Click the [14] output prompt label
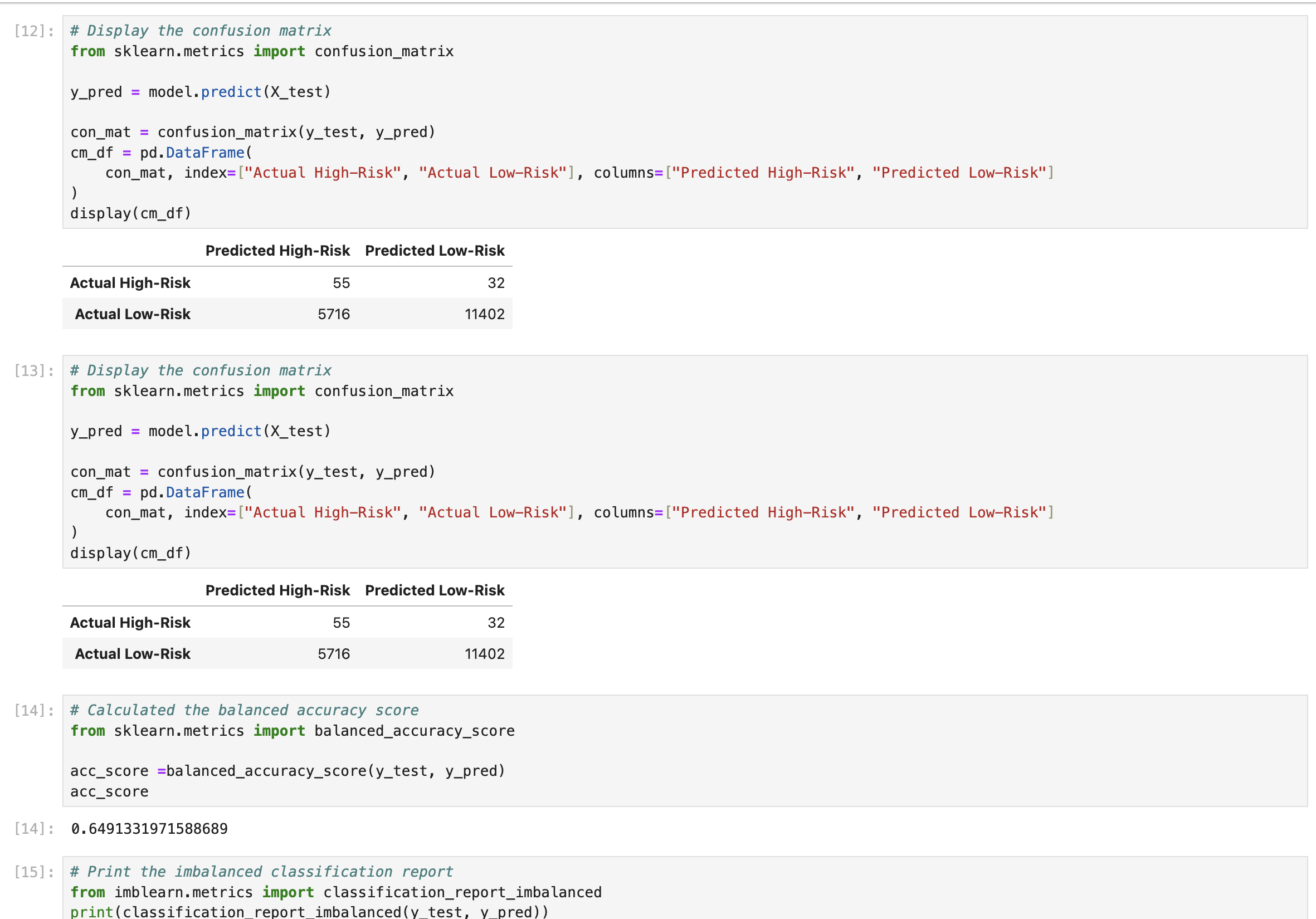1316x919 pixels. 34,828
